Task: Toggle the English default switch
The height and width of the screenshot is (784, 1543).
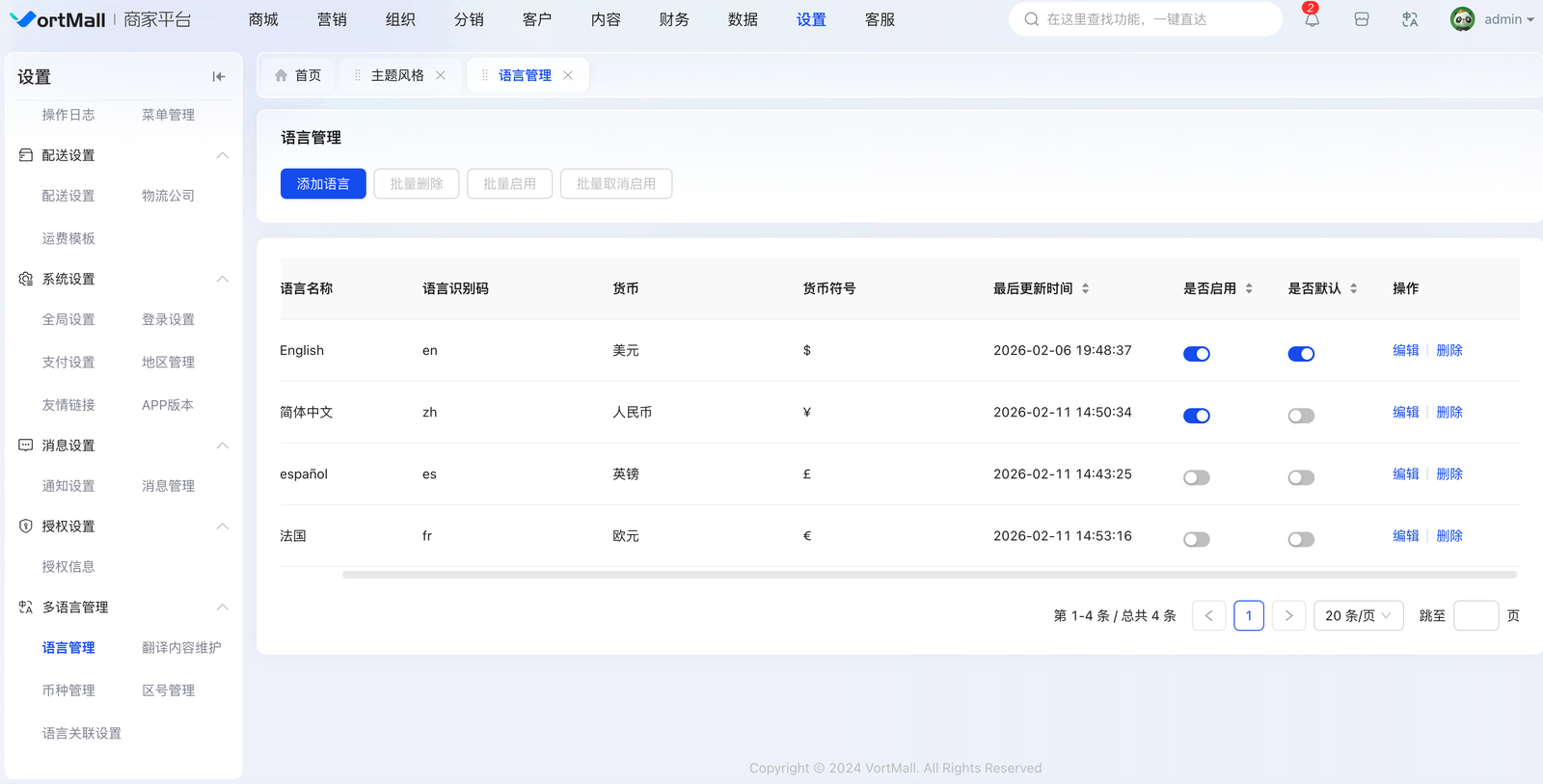Action: click(1301, 354)
